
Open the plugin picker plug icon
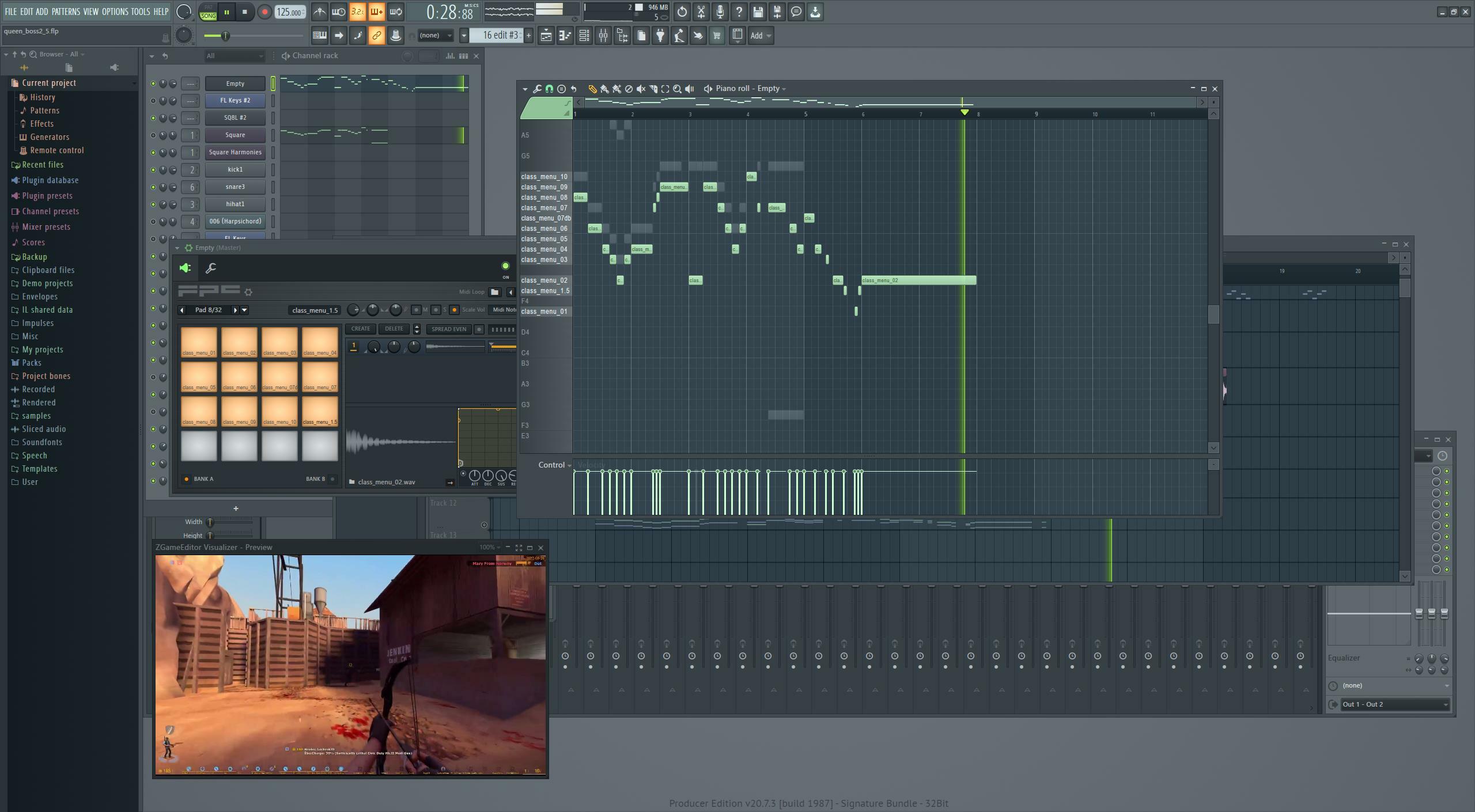coord(660,36)
